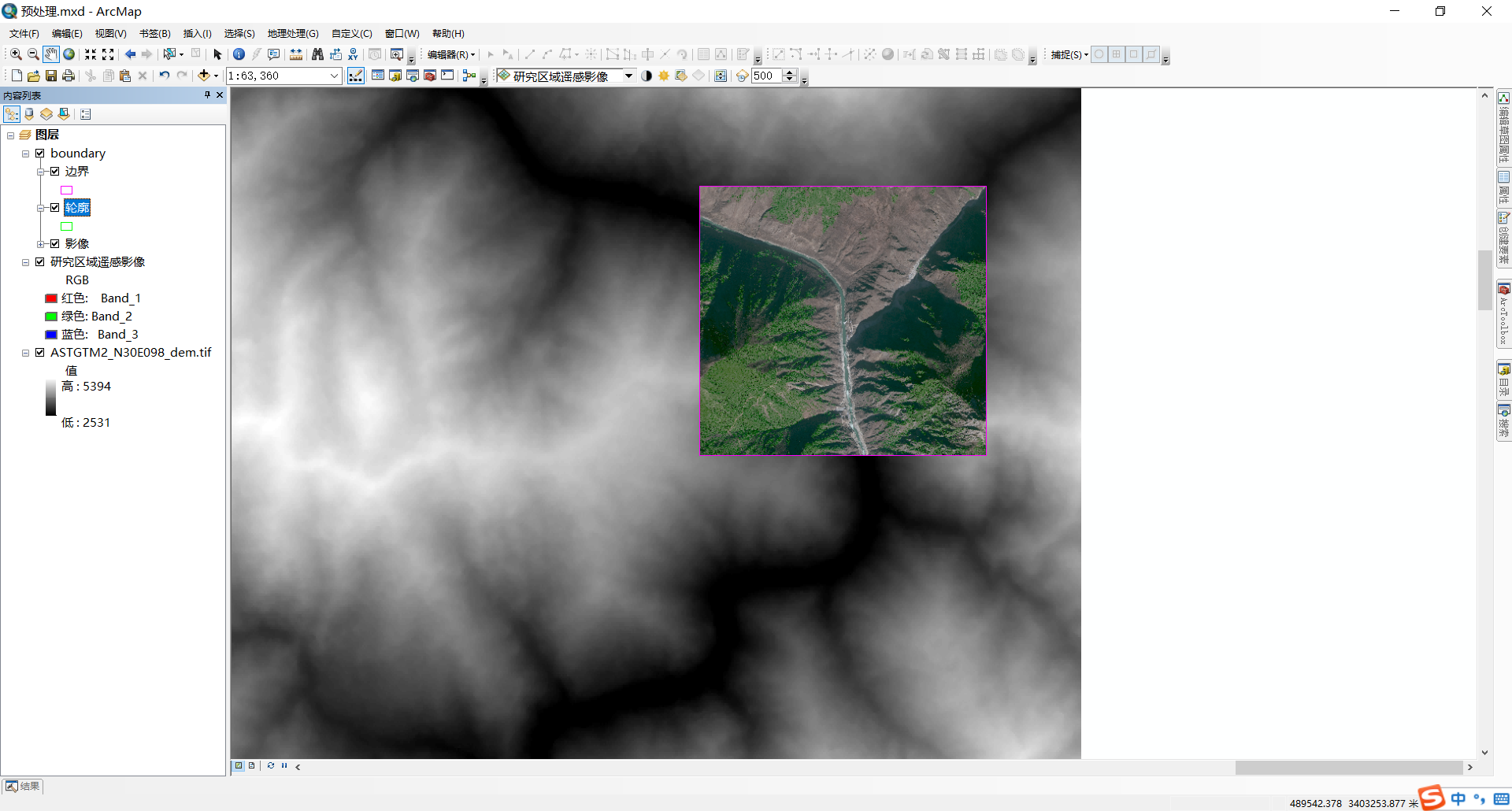The height and width of the screenshot is (811, 1512).
Task: Open the map scale dropdown
Action: click(x=334, y=76)
